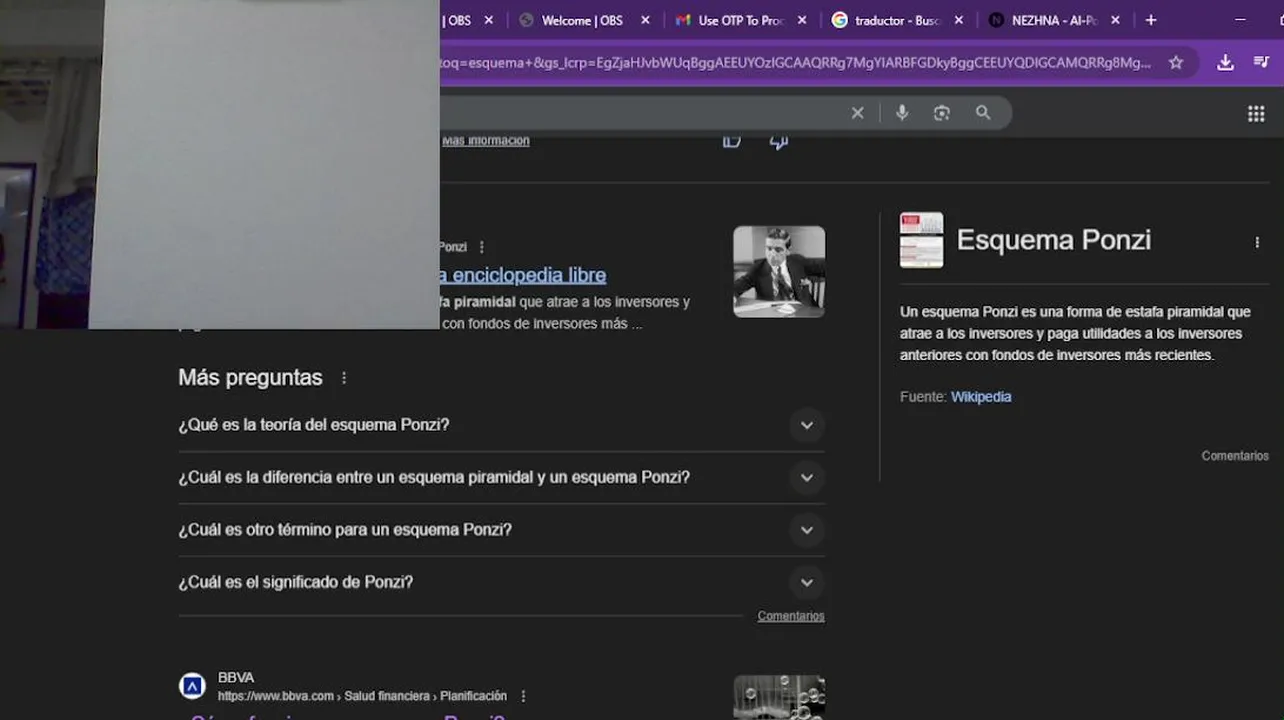The image size is (1284, 720).
Task: Open more options for Wikipedia result
Action: (x=482, y=247)
